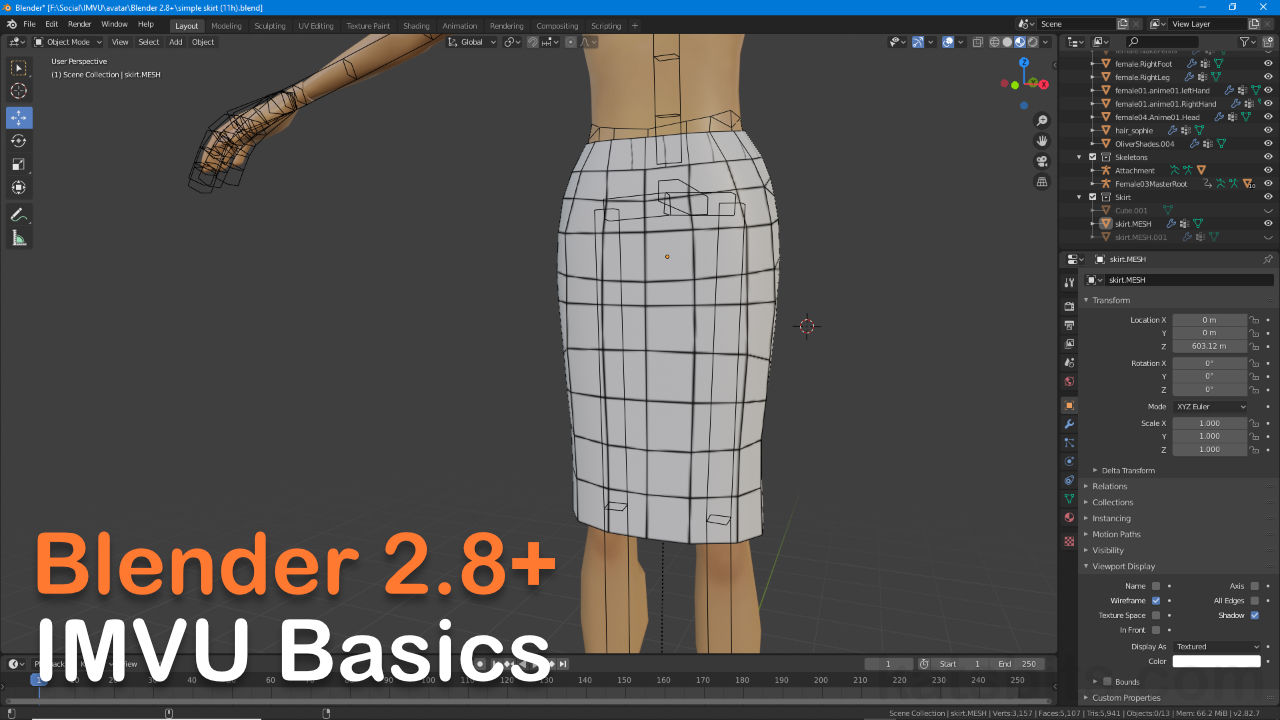Open the Render properties tab
1280x720 pixels.
(1069, 306)
